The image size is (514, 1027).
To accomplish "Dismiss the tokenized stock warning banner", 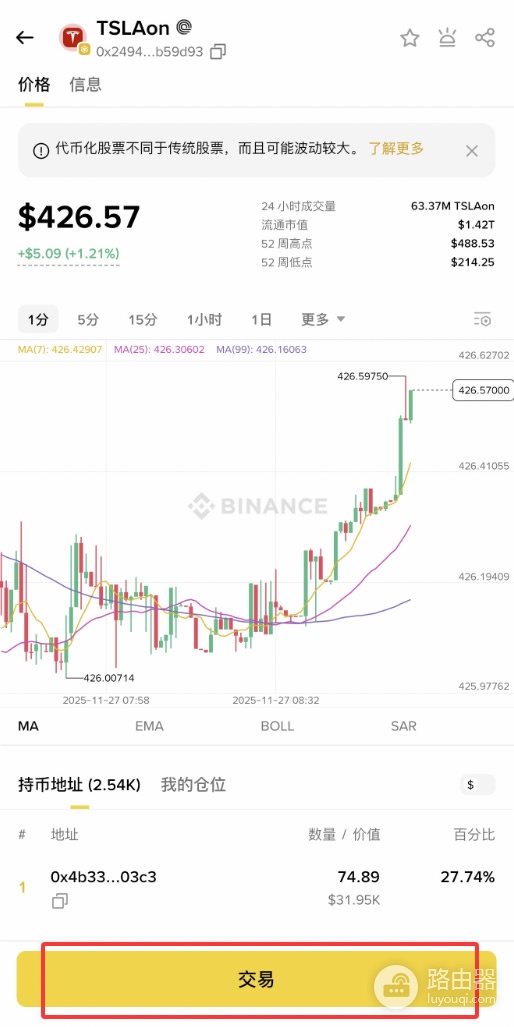I will [471, 151].
